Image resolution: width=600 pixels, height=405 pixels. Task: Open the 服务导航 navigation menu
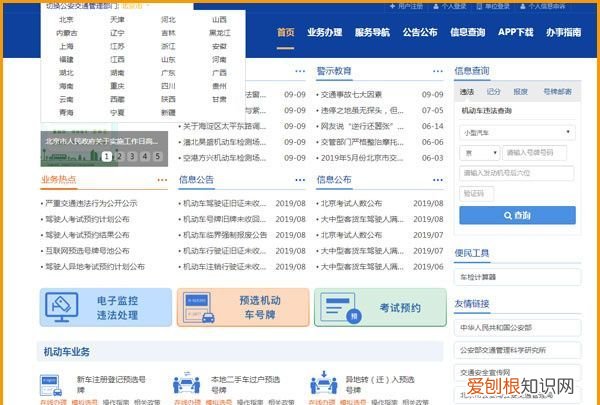point(372,32)
